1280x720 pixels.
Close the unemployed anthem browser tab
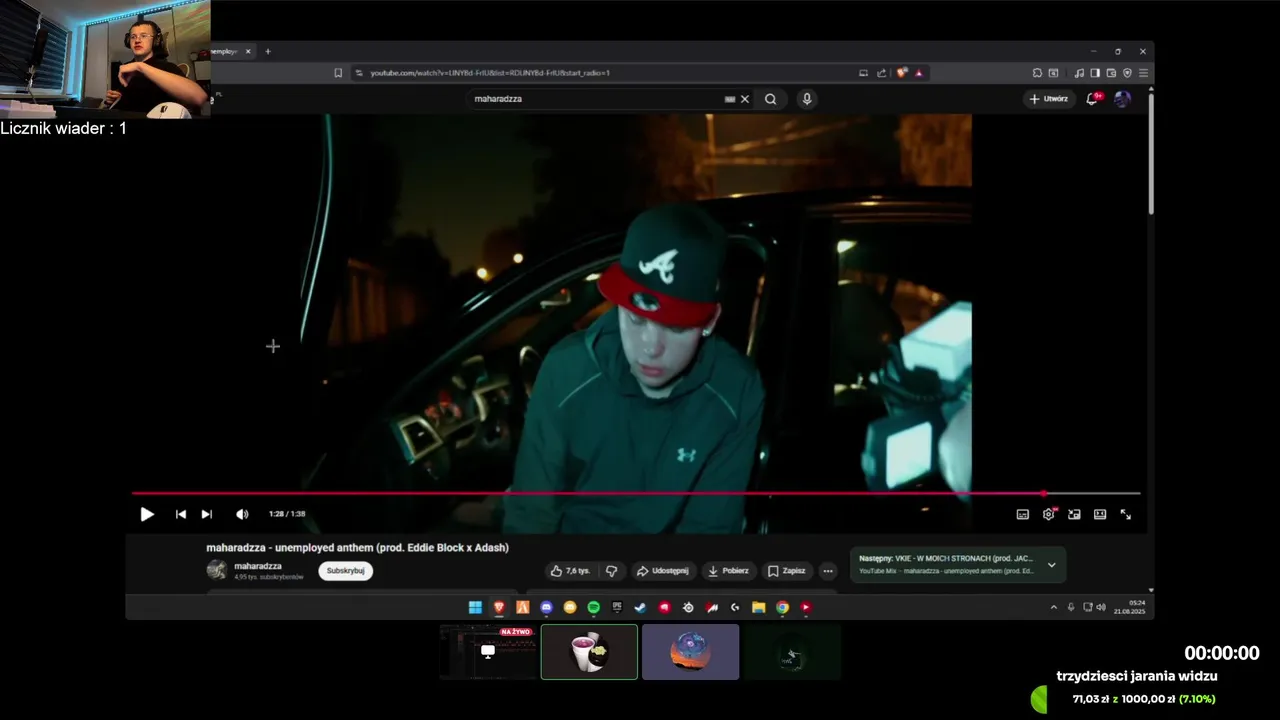[x=248, y=51]
